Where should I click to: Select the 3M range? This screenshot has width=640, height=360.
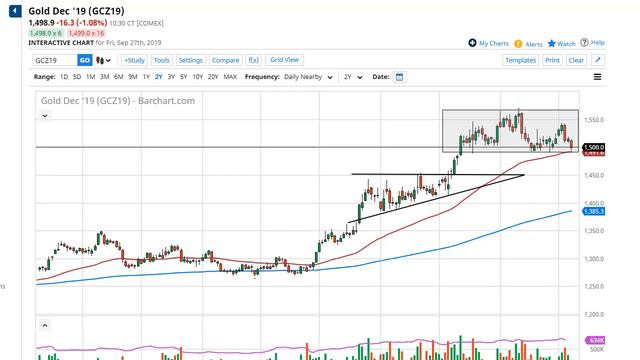pyautogui.click(x=104, y=77)
